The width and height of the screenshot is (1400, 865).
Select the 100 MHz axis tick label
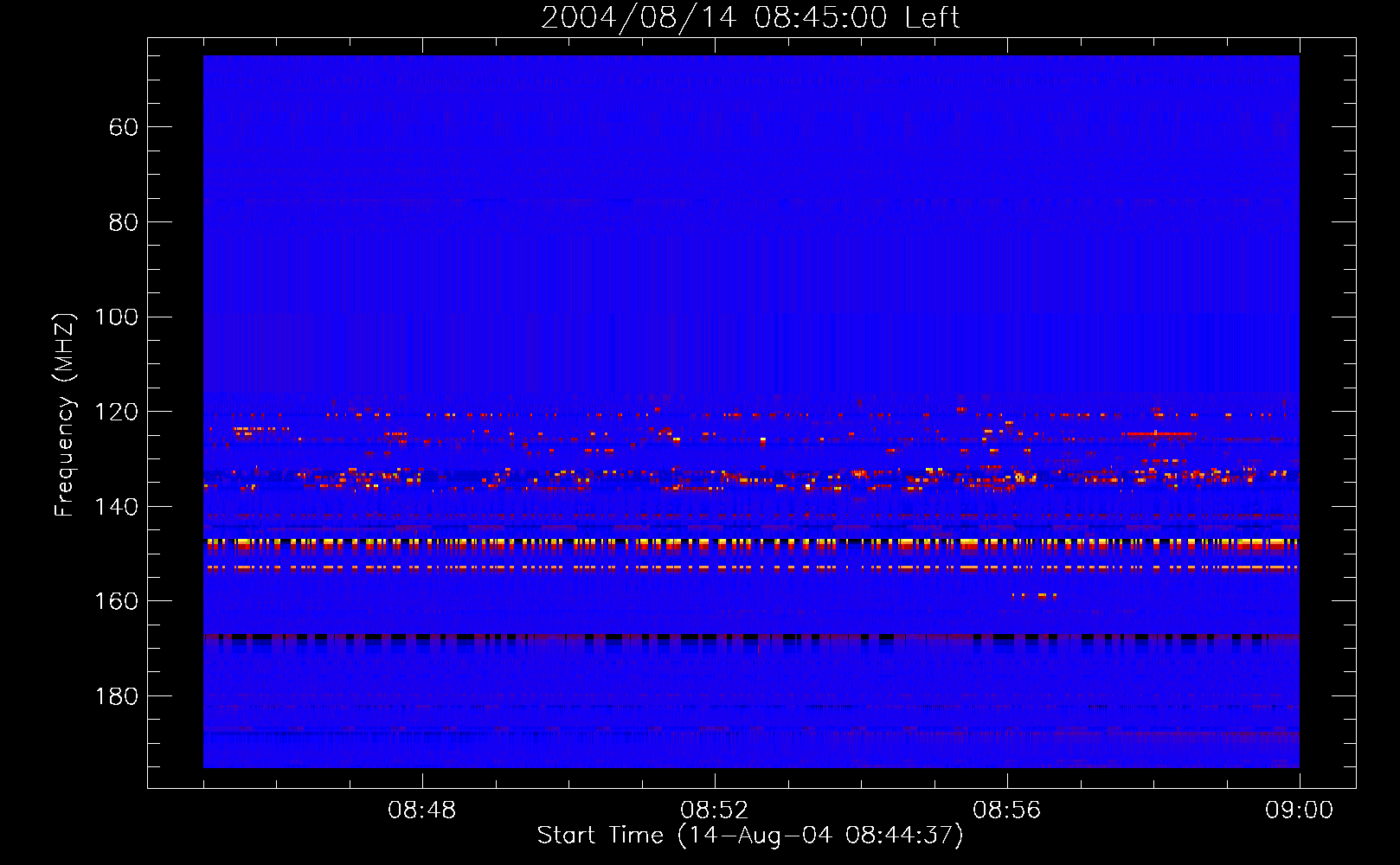(116, 317)
